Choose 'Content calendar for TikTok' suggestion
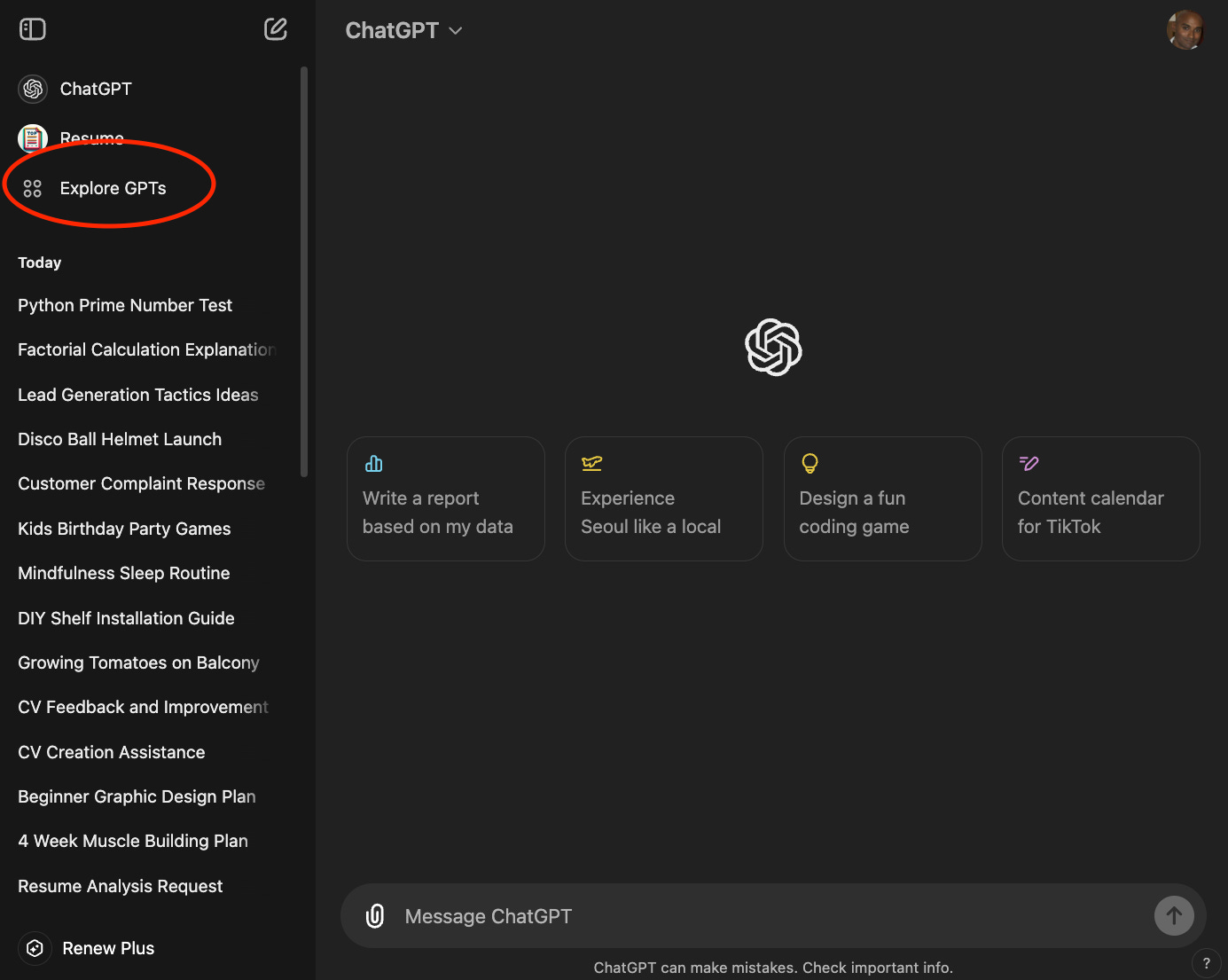Screen dimensions: 1228x980 coord(1101,498)
